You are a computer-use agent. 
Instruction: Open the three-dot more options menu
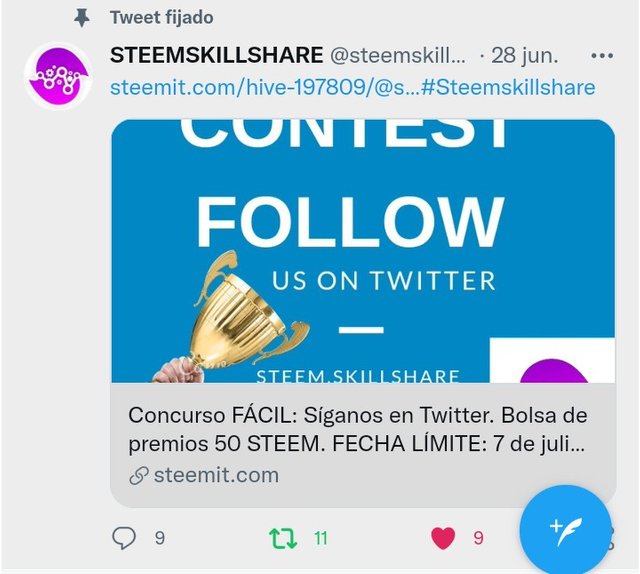(x=602, y=56)
